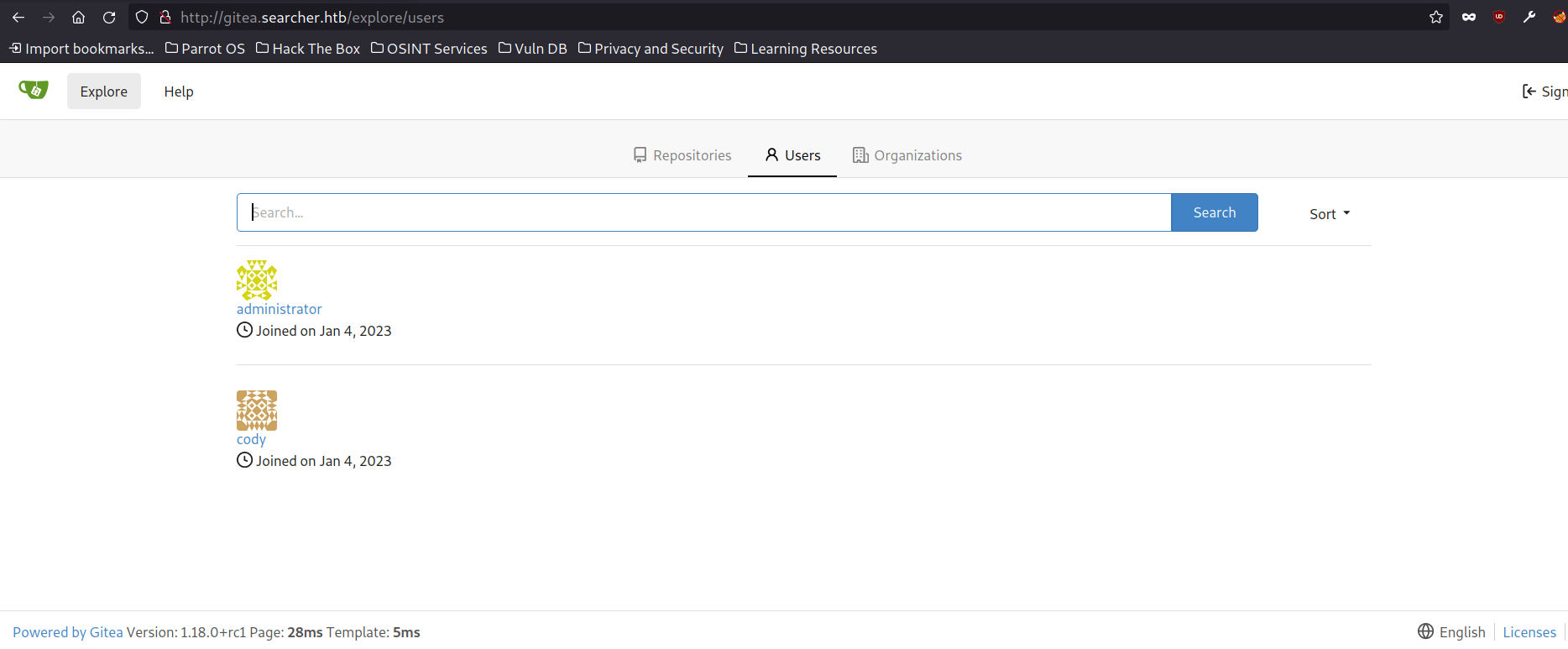
Task: Select the Users tab
Action: (792, 155)
